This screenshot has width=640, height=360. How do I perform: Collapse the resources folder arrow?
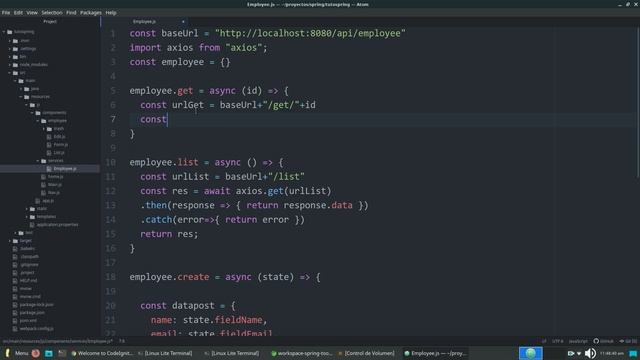(21, 97)
